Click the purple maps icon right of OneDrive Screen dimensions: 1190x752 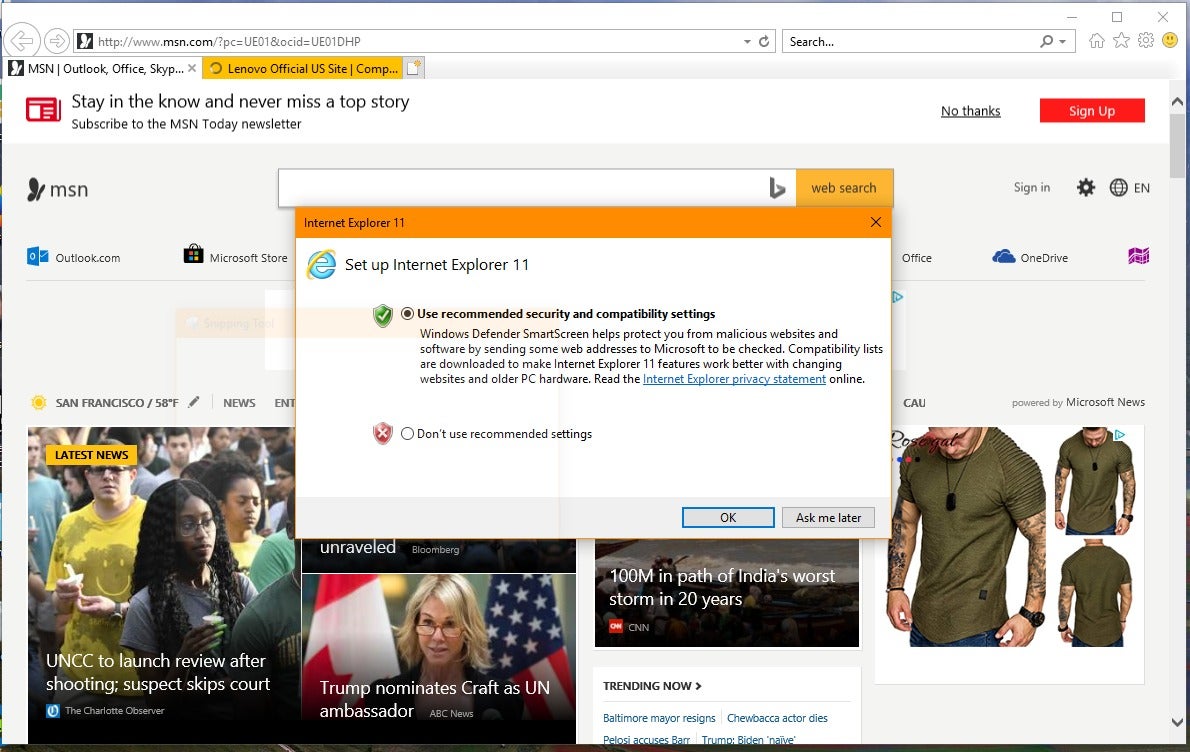coord(1138,256)
